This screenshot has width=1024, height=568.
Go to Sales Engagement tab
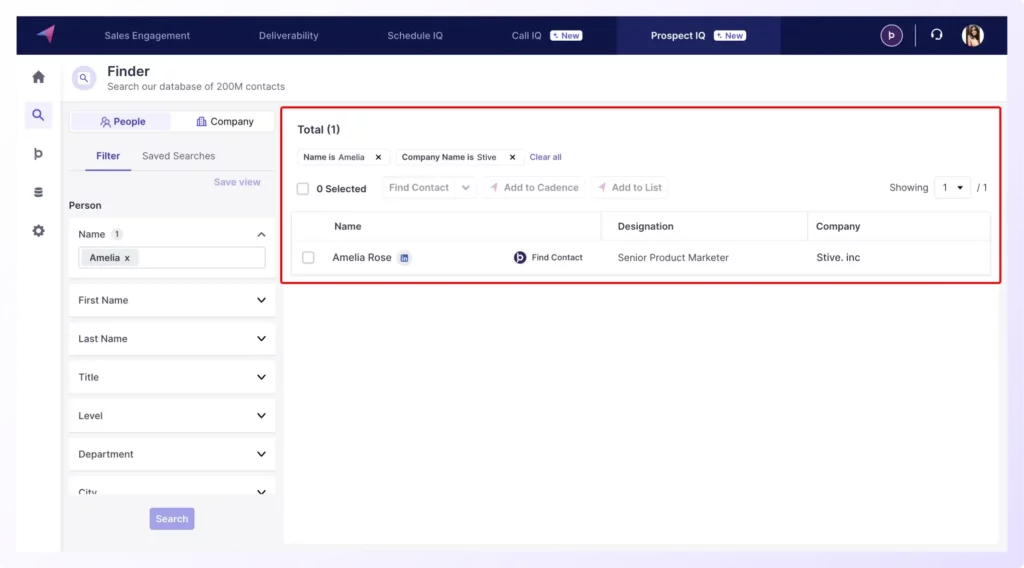[147, 36]
